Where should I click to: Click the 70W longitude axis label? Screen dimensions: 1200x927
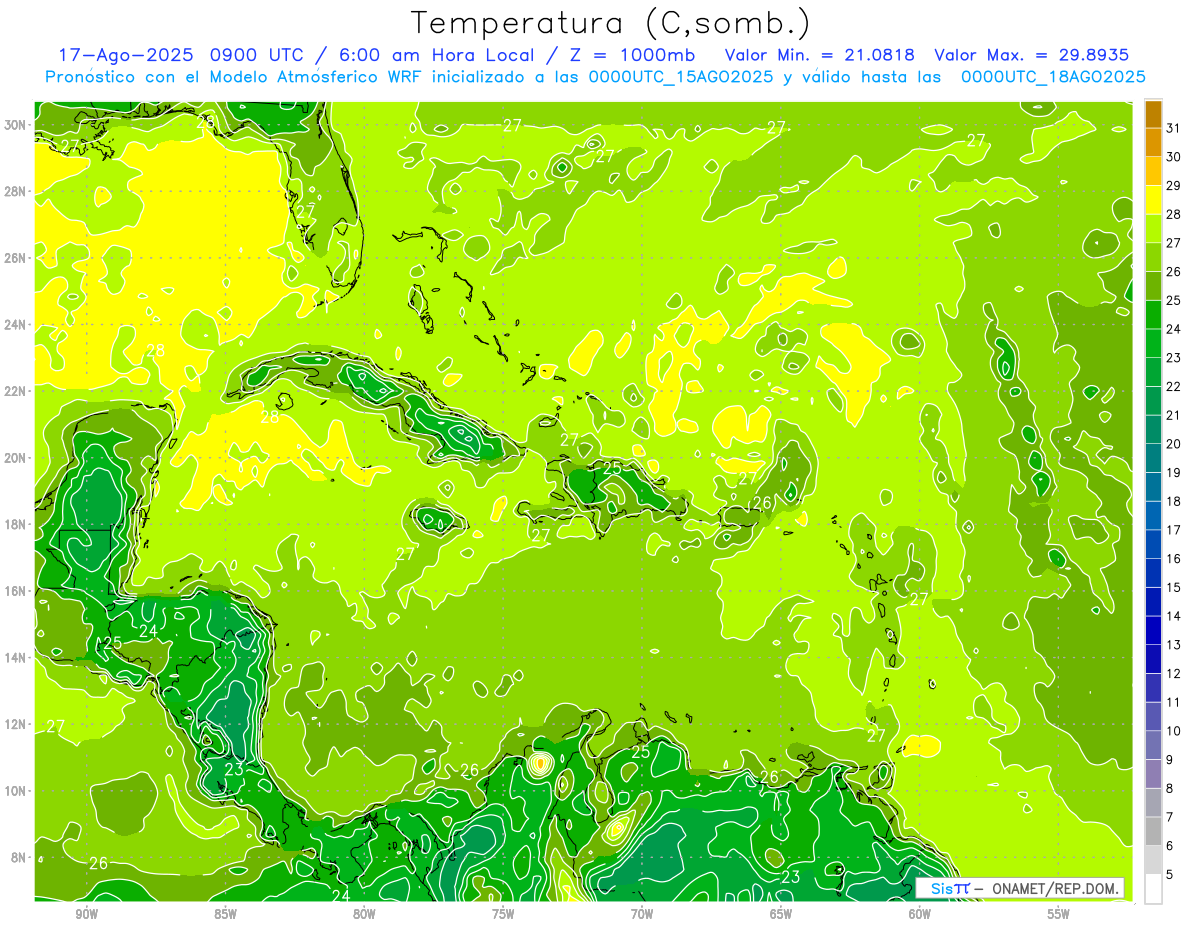click(642, 915)
